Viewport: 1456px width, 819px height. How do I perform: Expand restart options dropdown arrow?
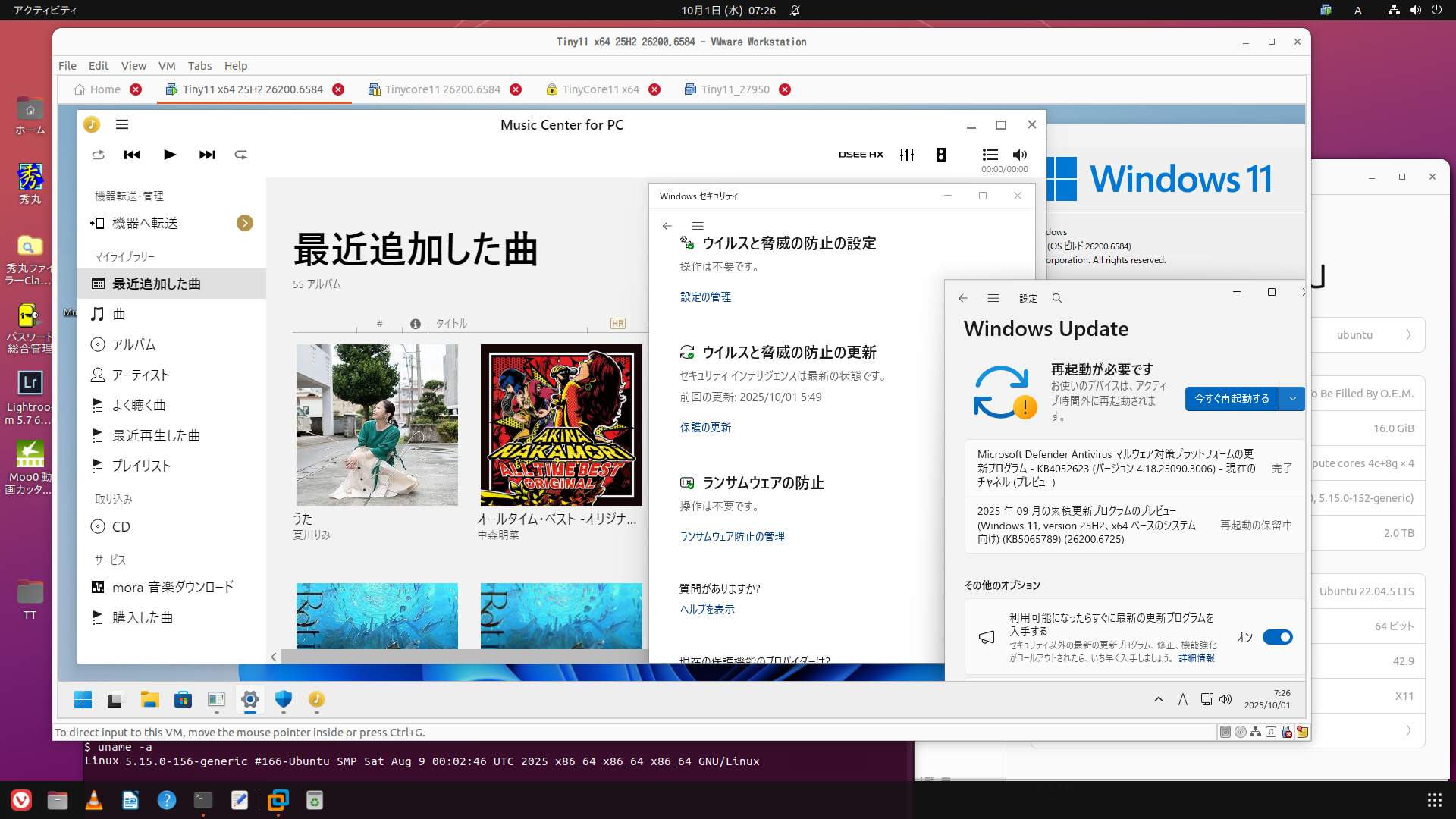pyautogui.click(x=1292, y=399)
